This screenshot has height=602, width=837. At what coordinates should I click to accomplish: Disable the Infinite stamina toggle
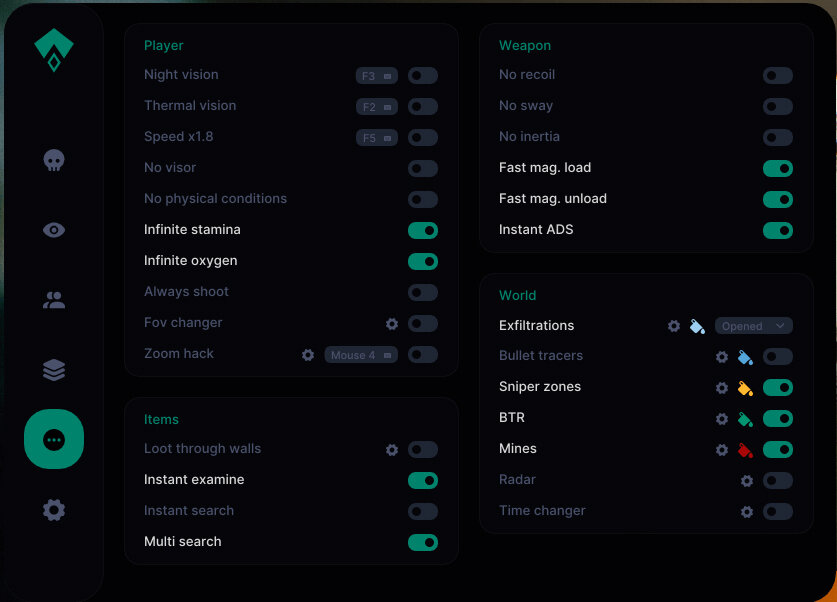pos(423,230)
